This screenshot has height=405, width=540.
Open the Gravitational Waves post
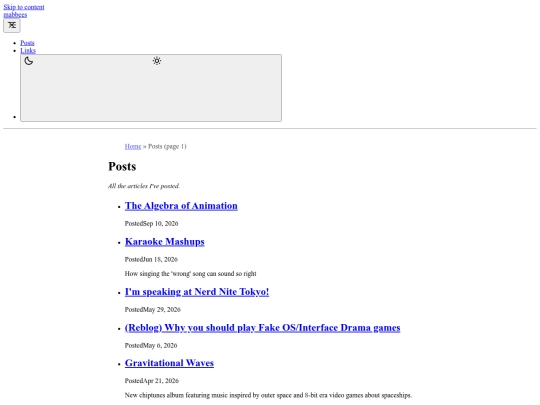coord(169,363)
